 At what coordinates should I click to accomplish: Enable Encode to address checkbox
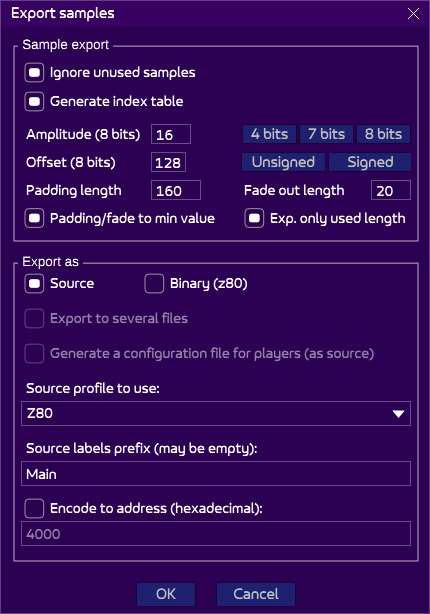[x=34, y=508]
